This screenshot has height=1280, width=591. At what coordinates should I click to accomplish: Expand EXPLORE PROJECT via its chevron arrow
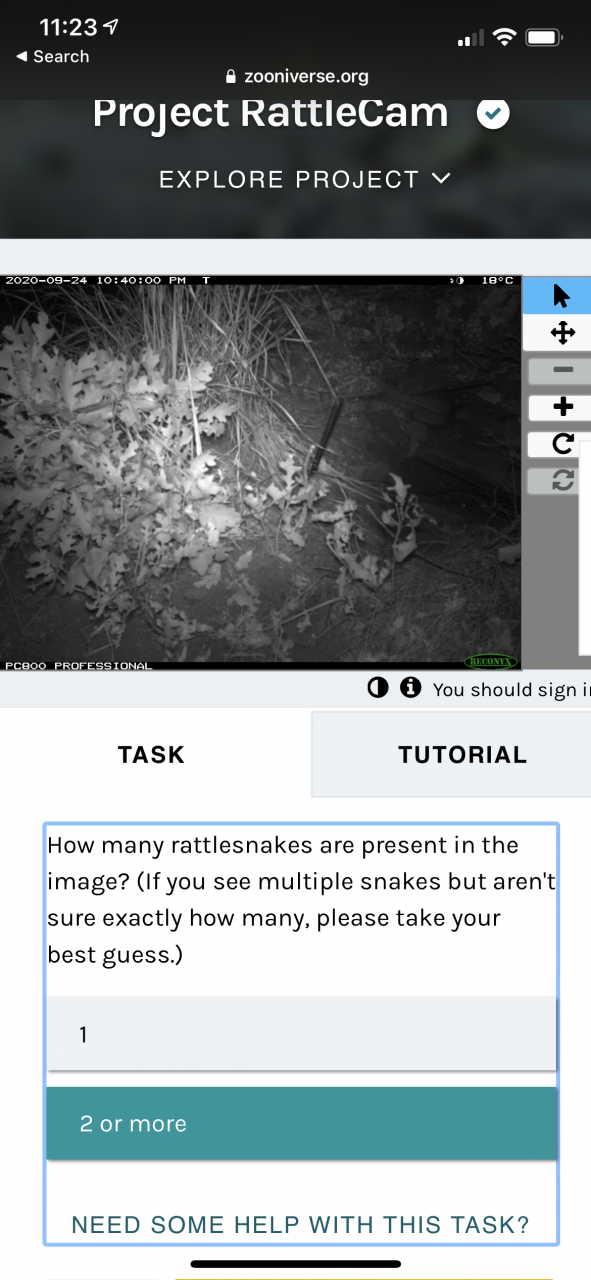coord(441,179)
